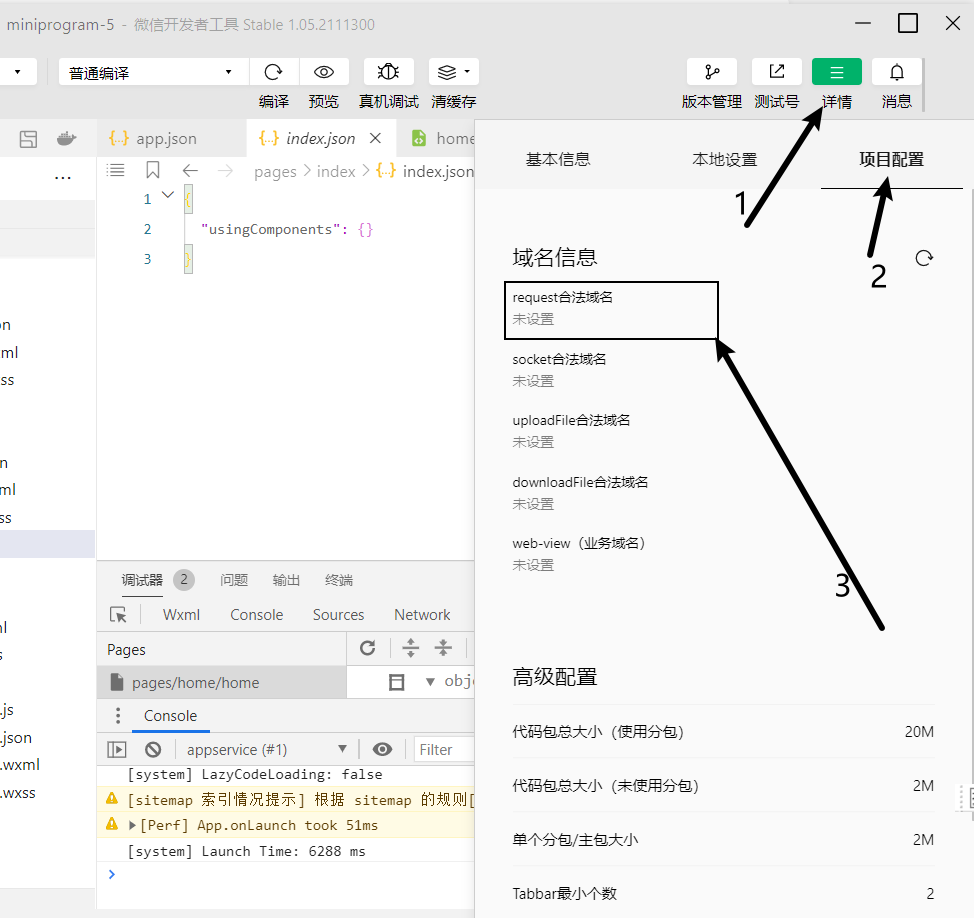
Task: Click the save layout icon beside whale icon
Action: [x=29, y=139]
